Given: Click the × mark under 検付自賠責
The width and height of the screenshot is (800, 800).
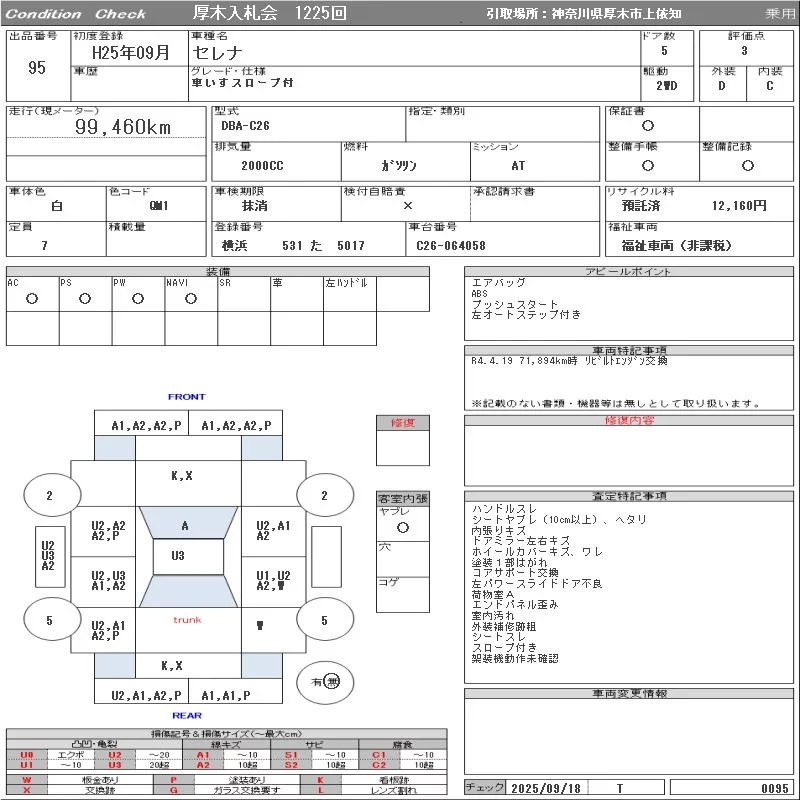Looking at the screenshot, I should pos(407,205).
